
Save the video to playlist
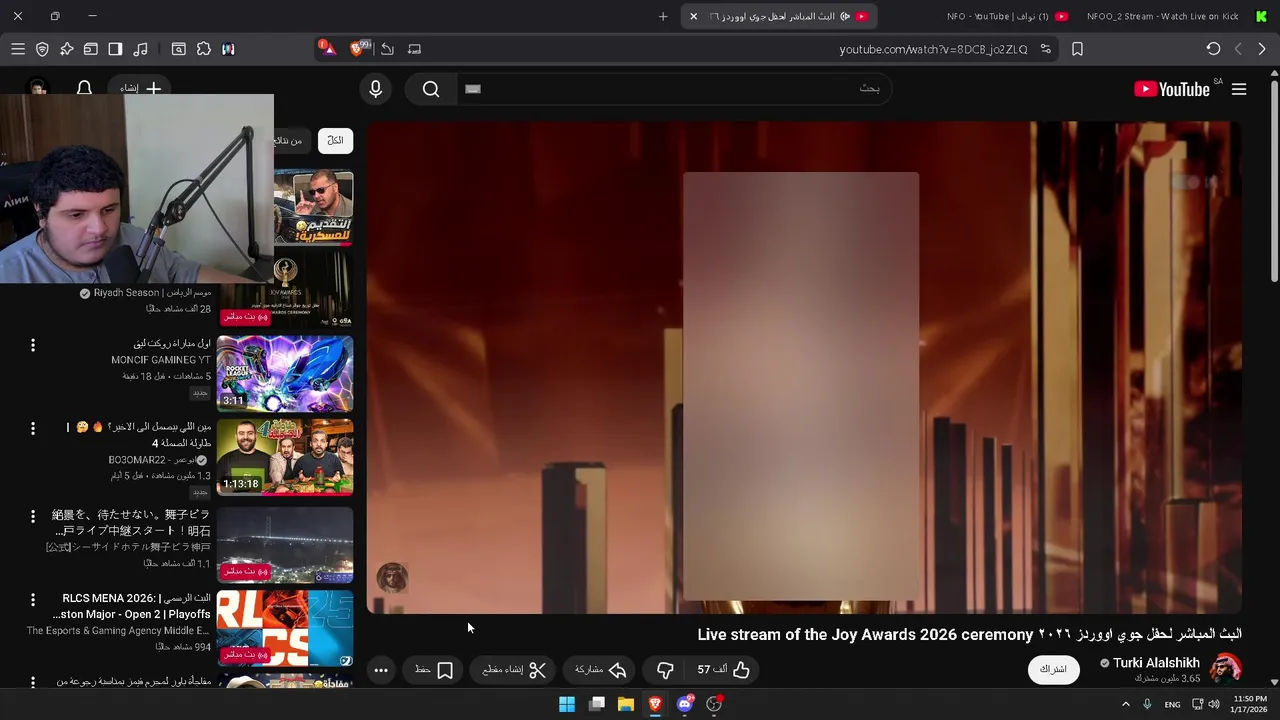(434, 670)
